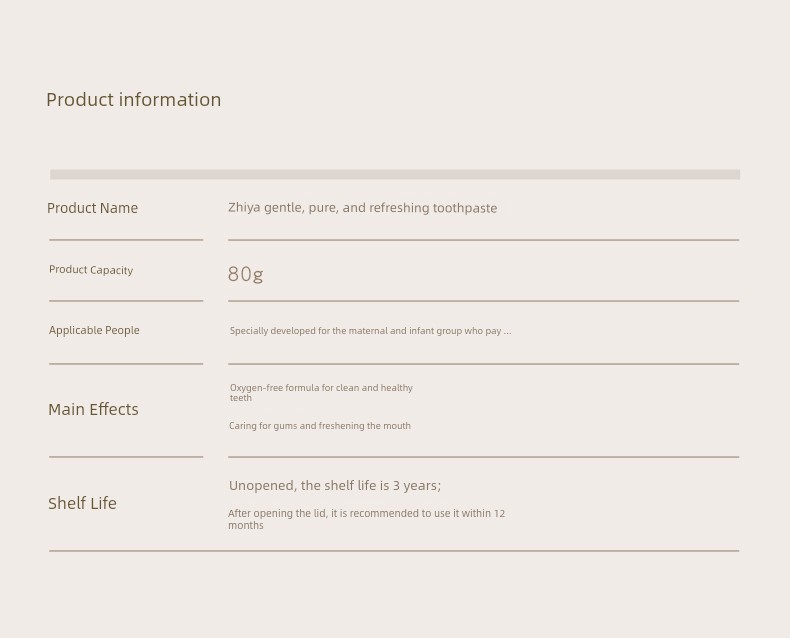Select the Oxygen-free formula effect text
Screen dimensions: 790x638
coord(321,393)
